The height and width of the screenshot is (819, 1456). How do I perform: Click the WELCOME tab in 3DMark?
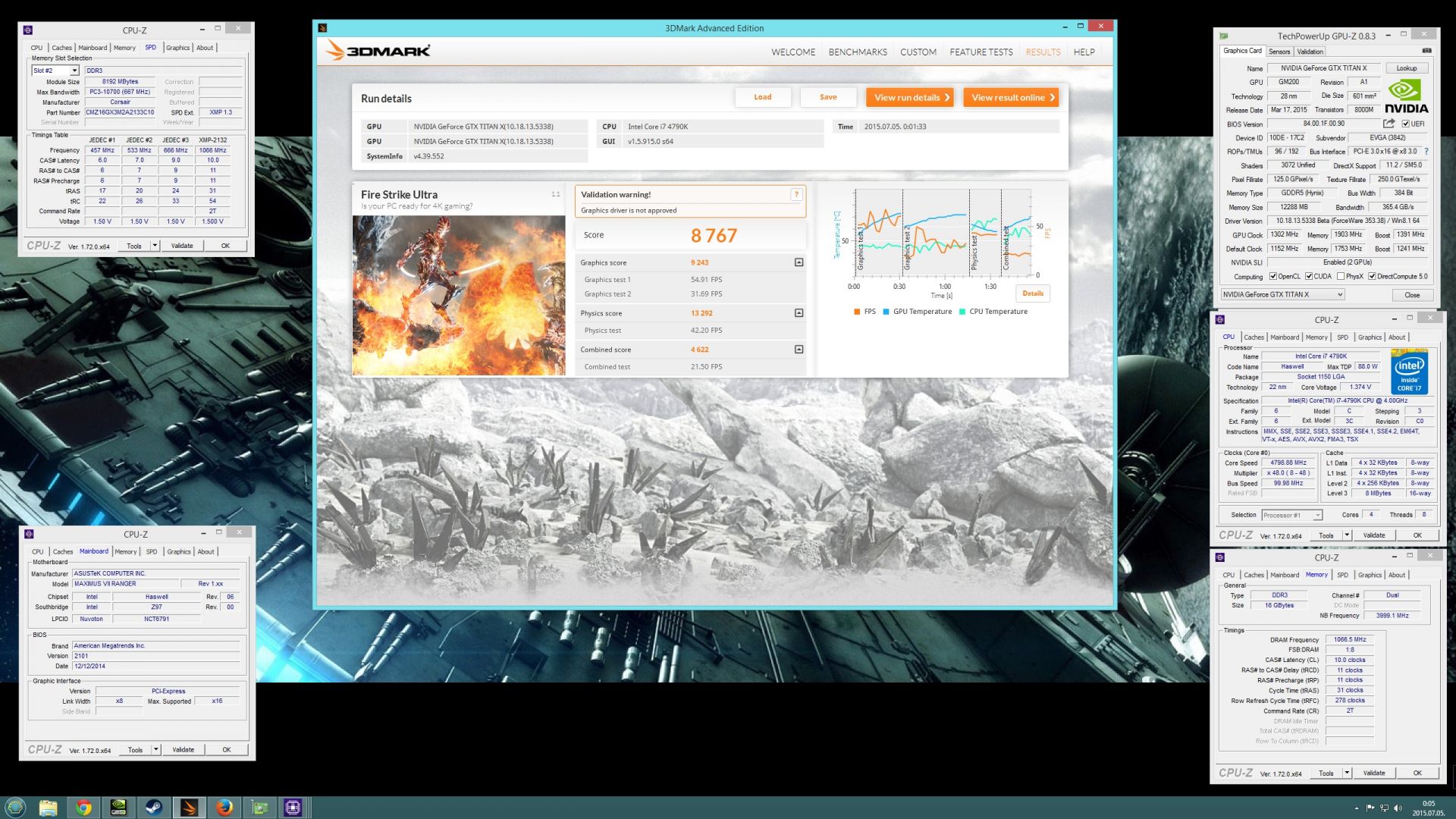click(x=793, y=52)
